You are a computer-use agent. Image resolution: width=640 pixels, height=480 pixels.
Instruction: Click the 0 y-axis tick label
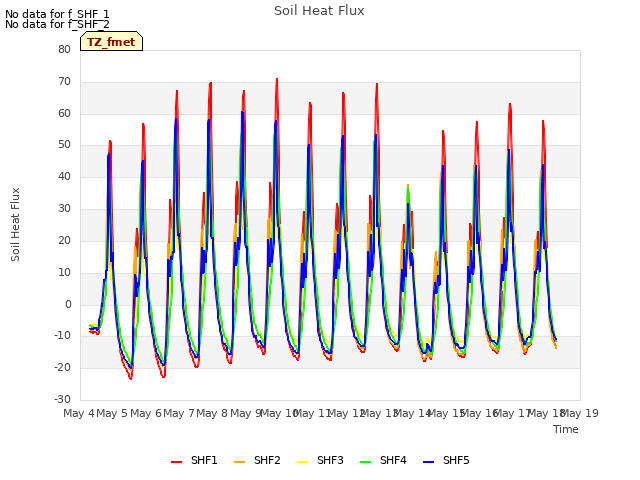coord(68,304)
